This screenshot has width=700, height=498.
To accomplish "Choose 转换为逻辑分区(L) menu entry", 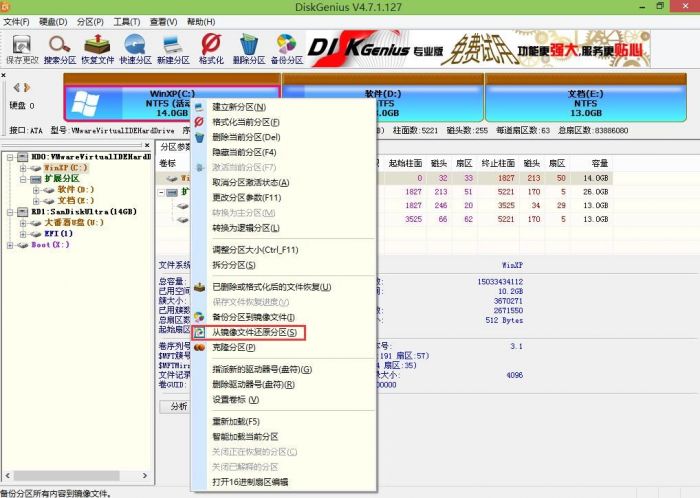I will click(x=246, y=228).
